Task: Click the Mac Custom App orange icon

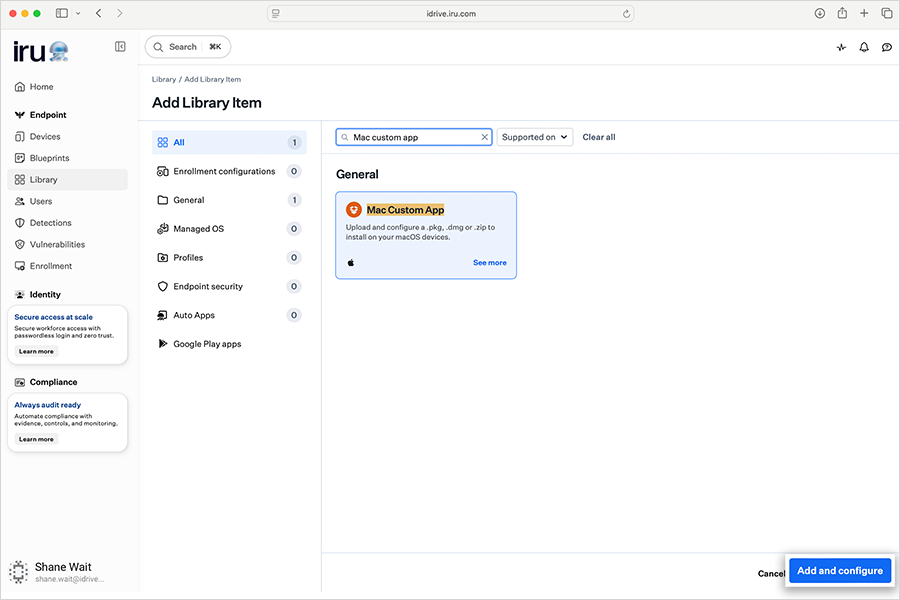Action: coord(354,210)
